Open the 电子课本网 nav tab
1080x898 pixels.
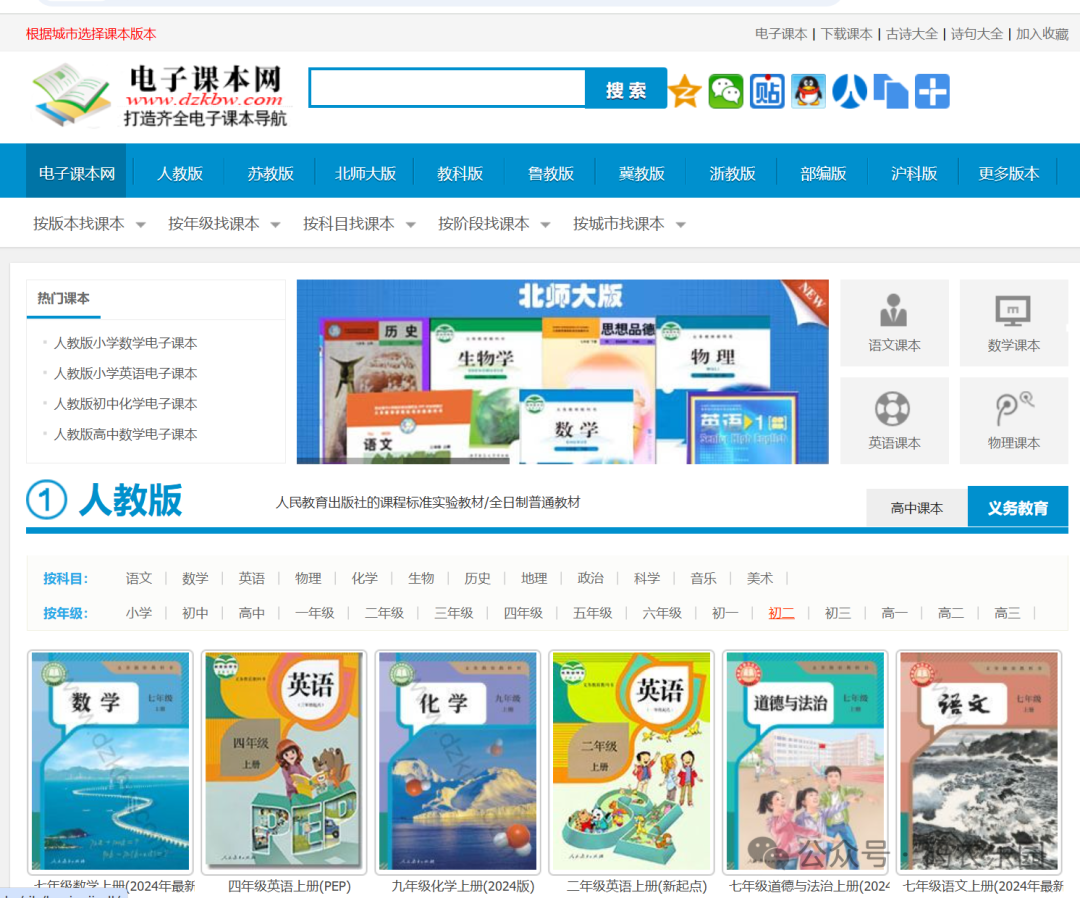tap(76, 173)
